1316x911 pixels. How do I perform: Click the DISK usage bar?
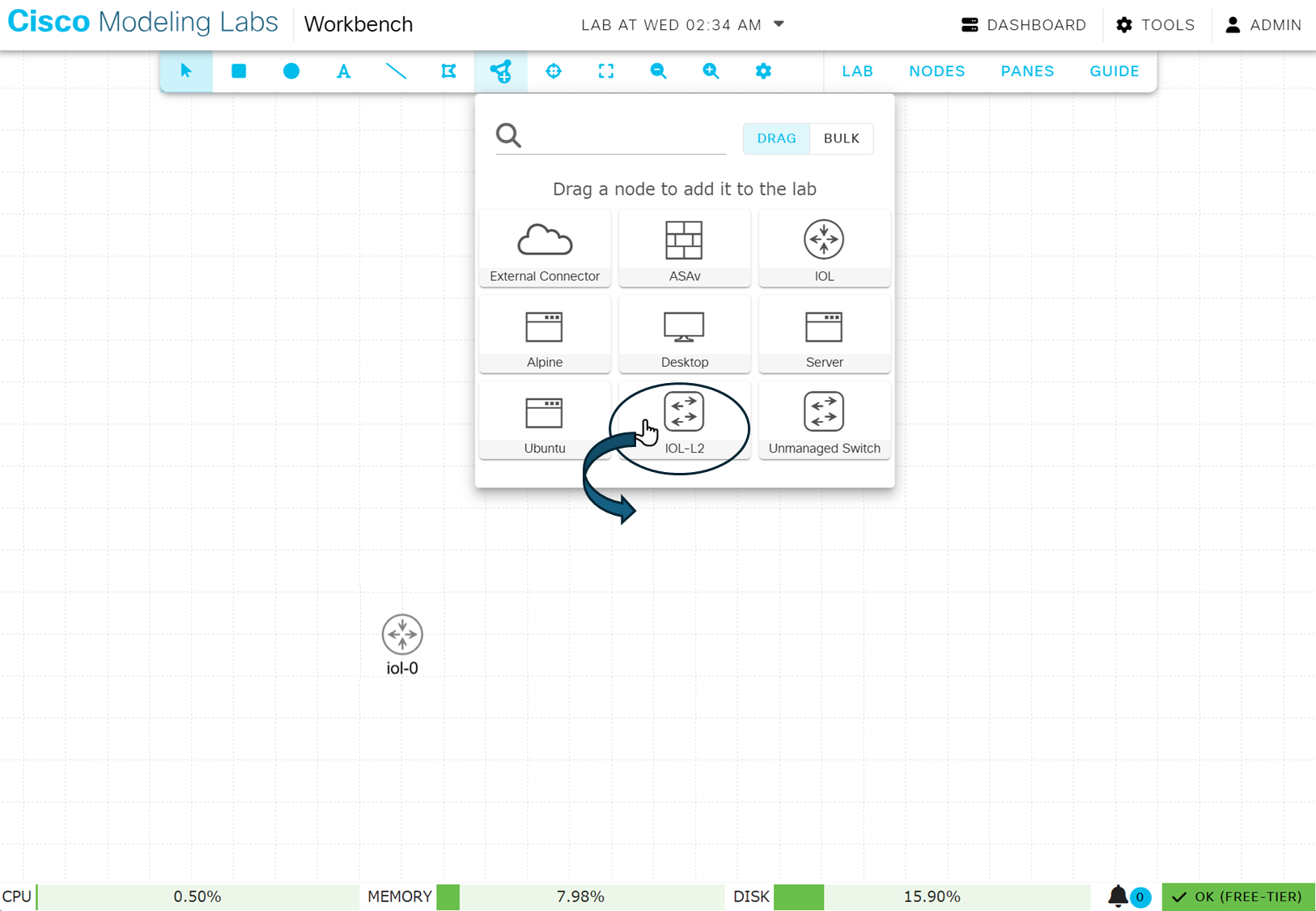pyautogui.click(x=932, y=896)
